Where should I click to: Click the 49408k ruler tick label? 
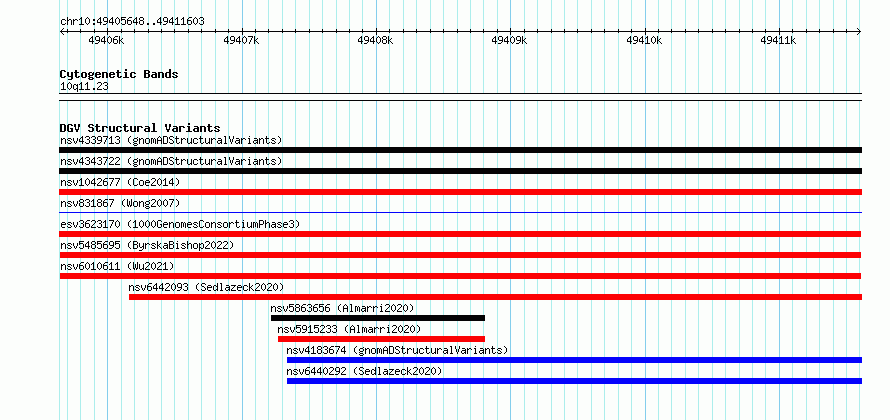point(376,40)
